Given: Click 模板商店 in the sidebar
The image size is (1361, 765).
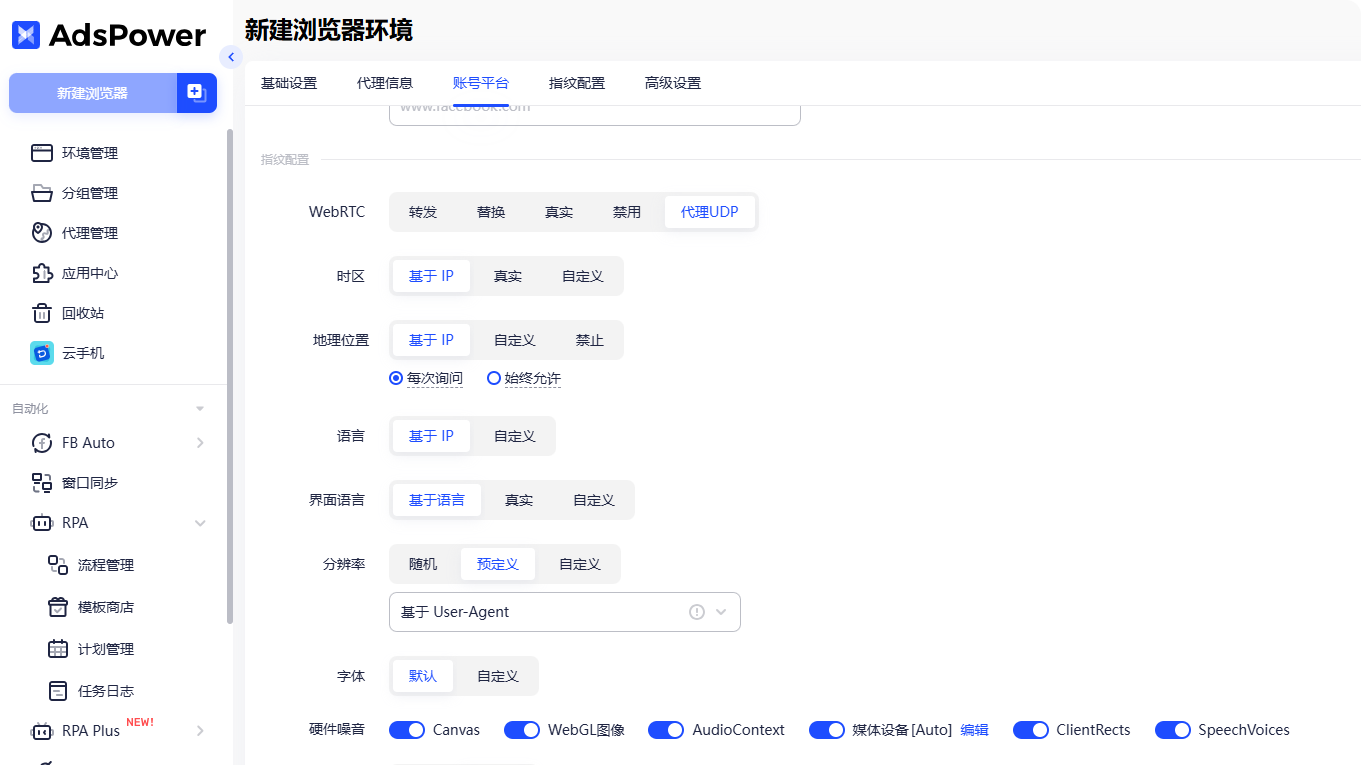Looking at the screenshot, I should tap(106, 607).
